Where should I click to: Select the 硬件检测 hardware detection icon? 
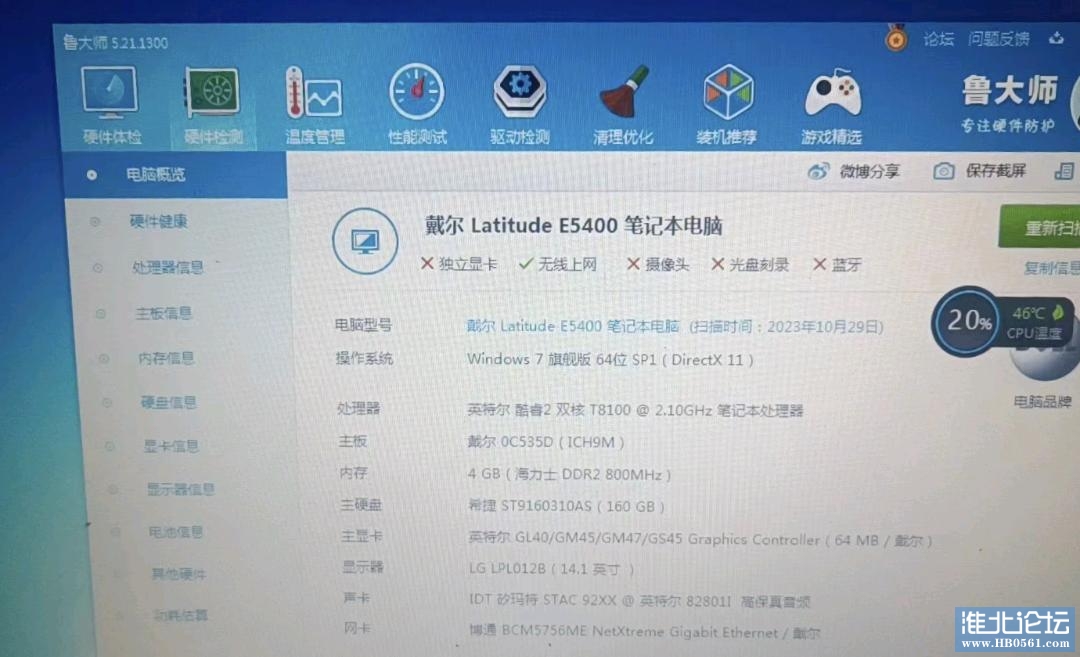212,96
